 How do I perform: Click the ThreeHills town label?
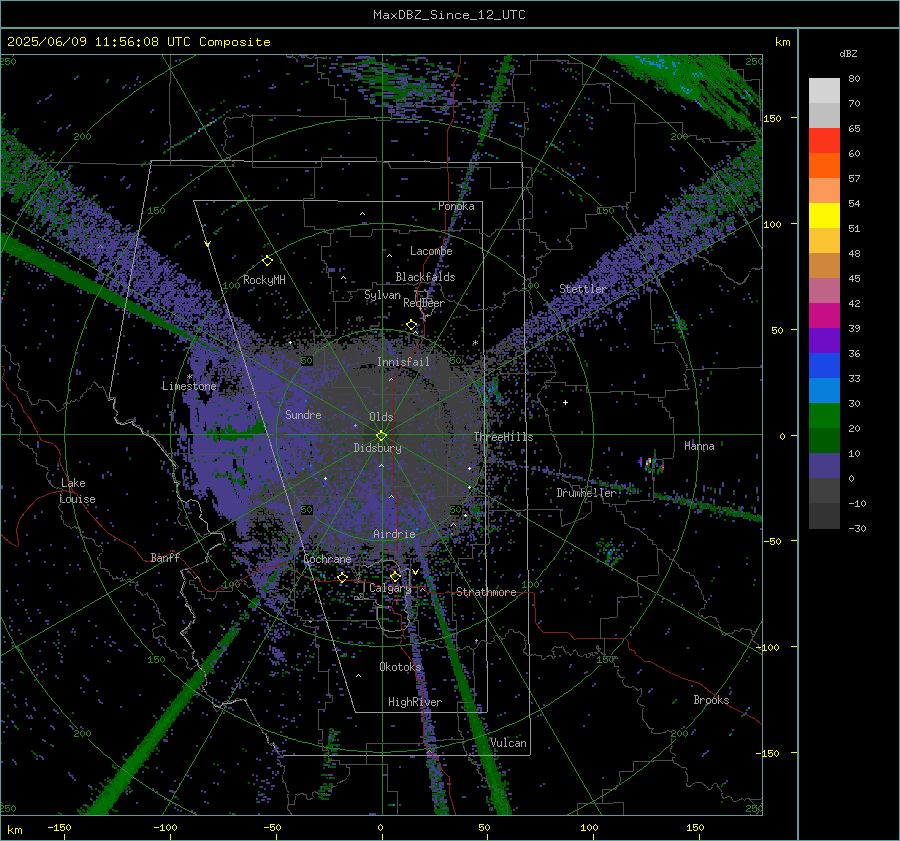click(503, 437)
